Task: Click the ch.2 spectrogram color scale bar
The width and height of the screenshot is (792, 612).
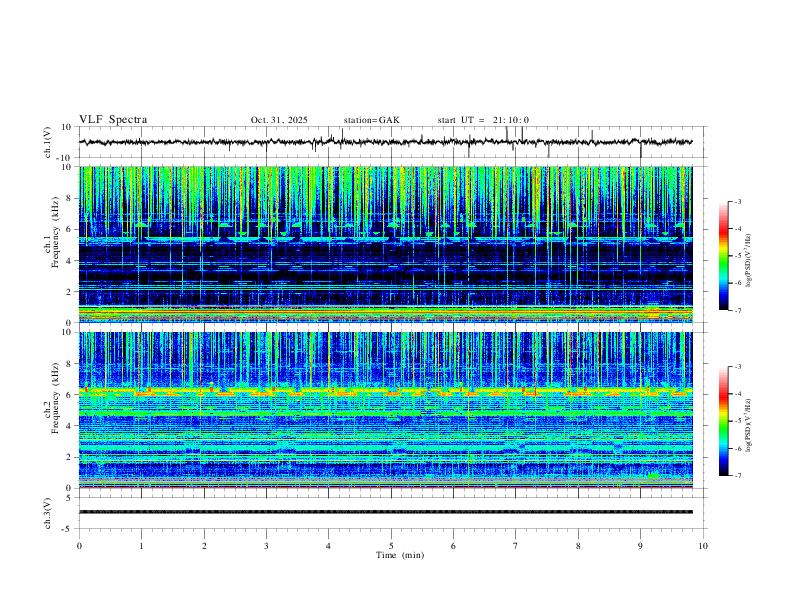Action: [x=723, y=421]
